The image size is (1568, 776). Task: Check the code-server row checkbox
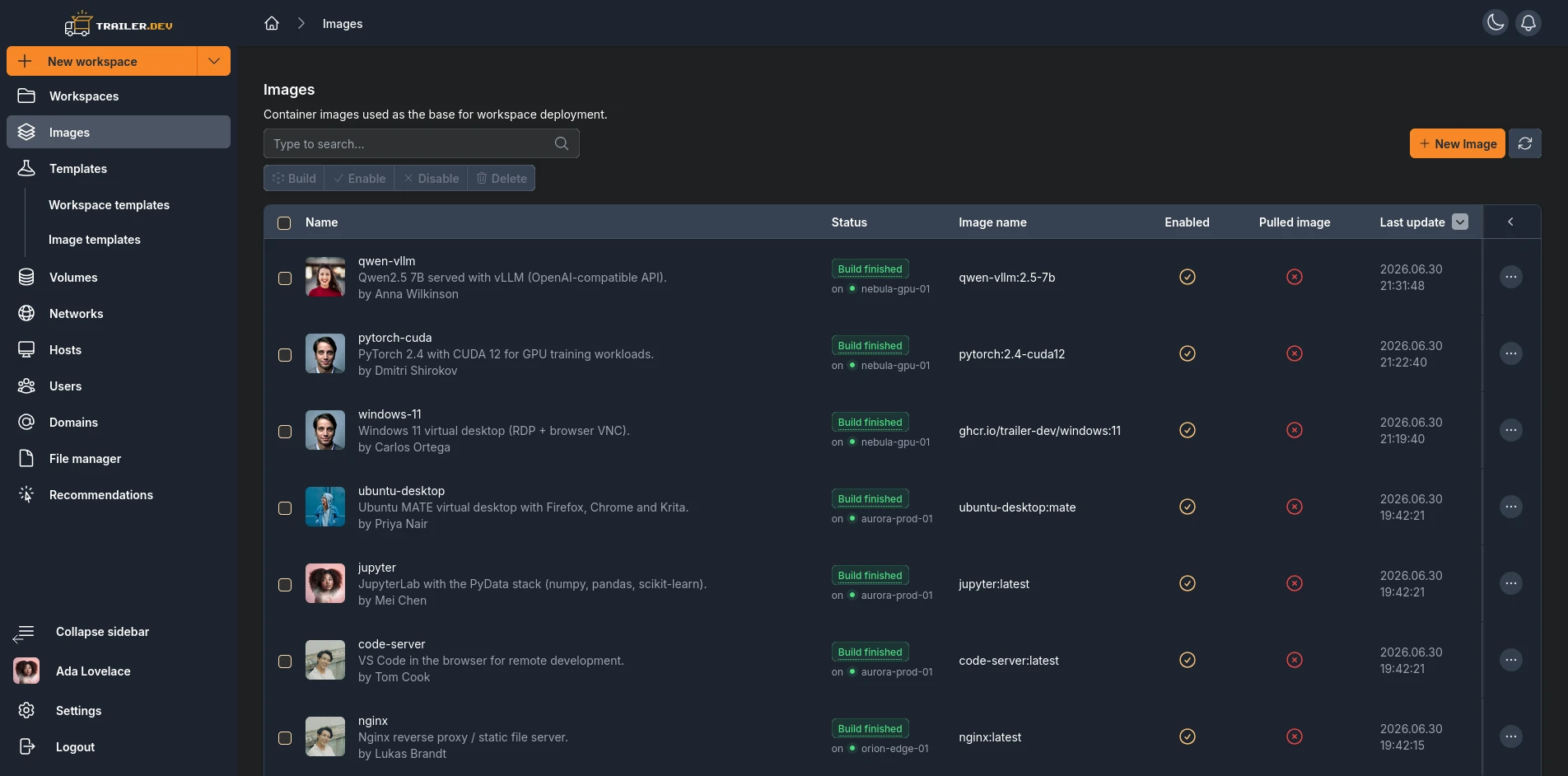tap(285, 661)
